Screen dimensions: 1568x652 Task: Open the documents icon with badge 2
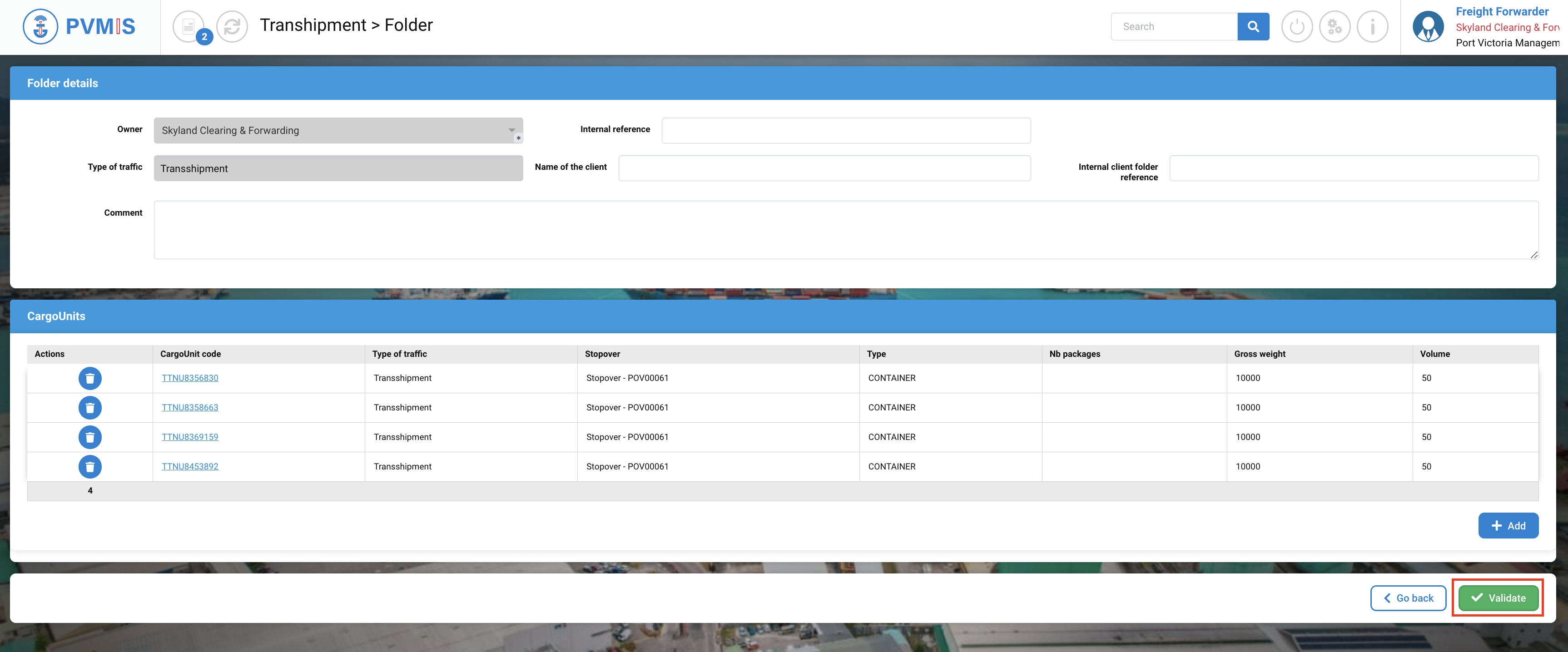point(189,26)
